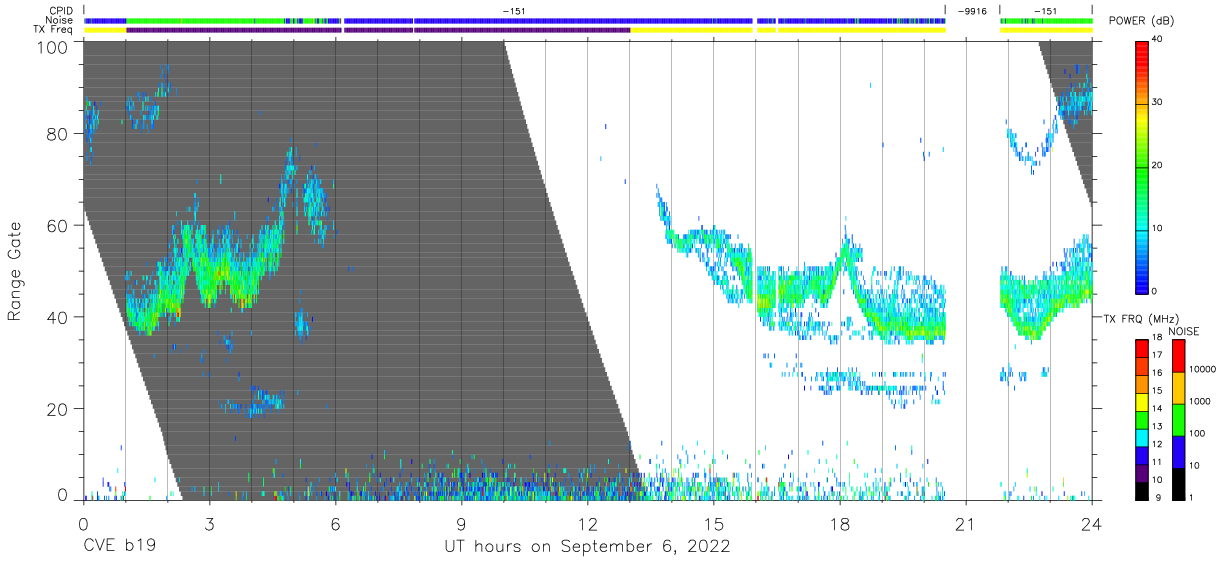The width and height of the screenshot is (1228, 567).
Task: Click the black segment of the NOISE colorbar
Action: tap(1178, 483)
